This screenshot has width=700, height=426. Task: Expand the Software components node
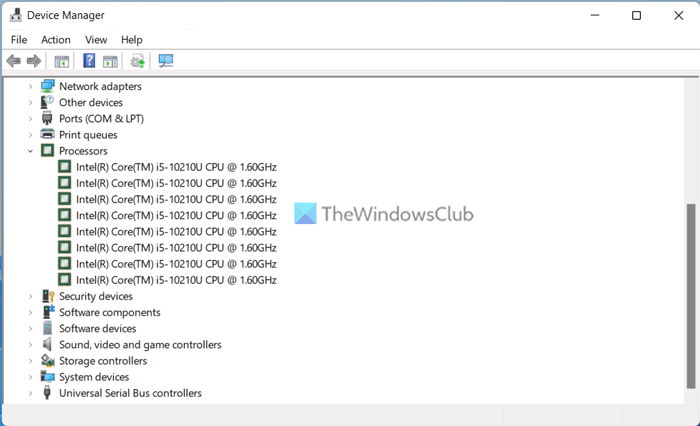click(x=30, y=313)
